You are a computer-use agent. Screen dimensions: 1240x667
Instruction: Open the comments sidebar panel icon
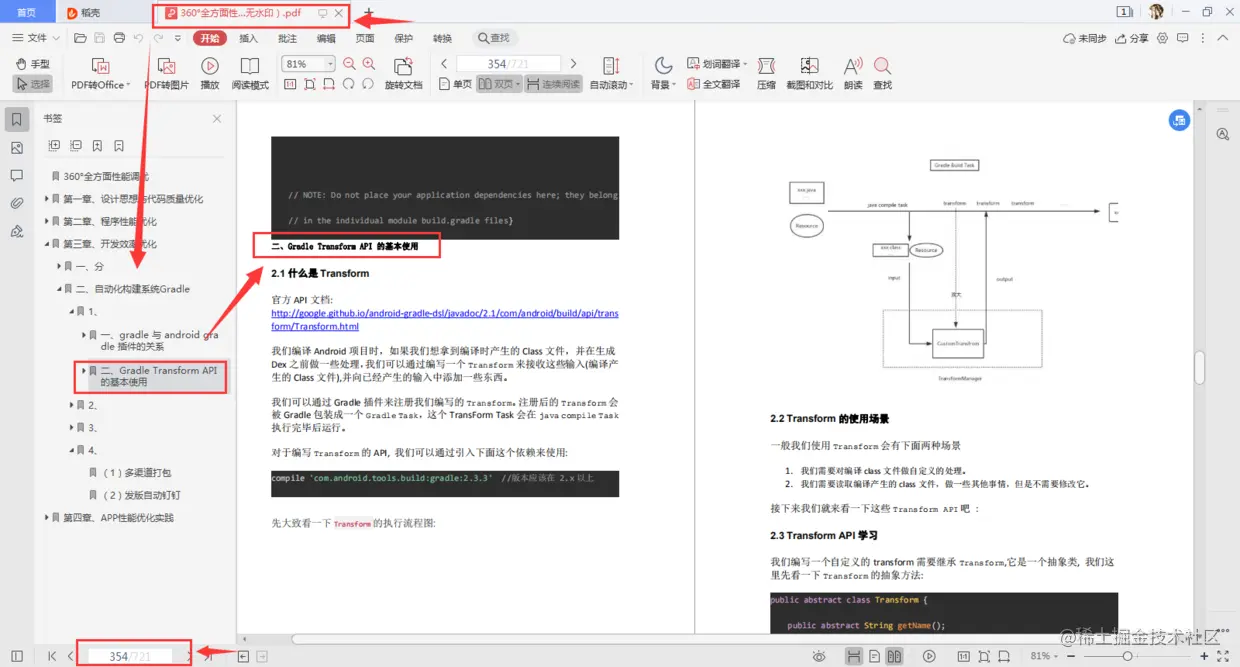(x=16, y=176)
